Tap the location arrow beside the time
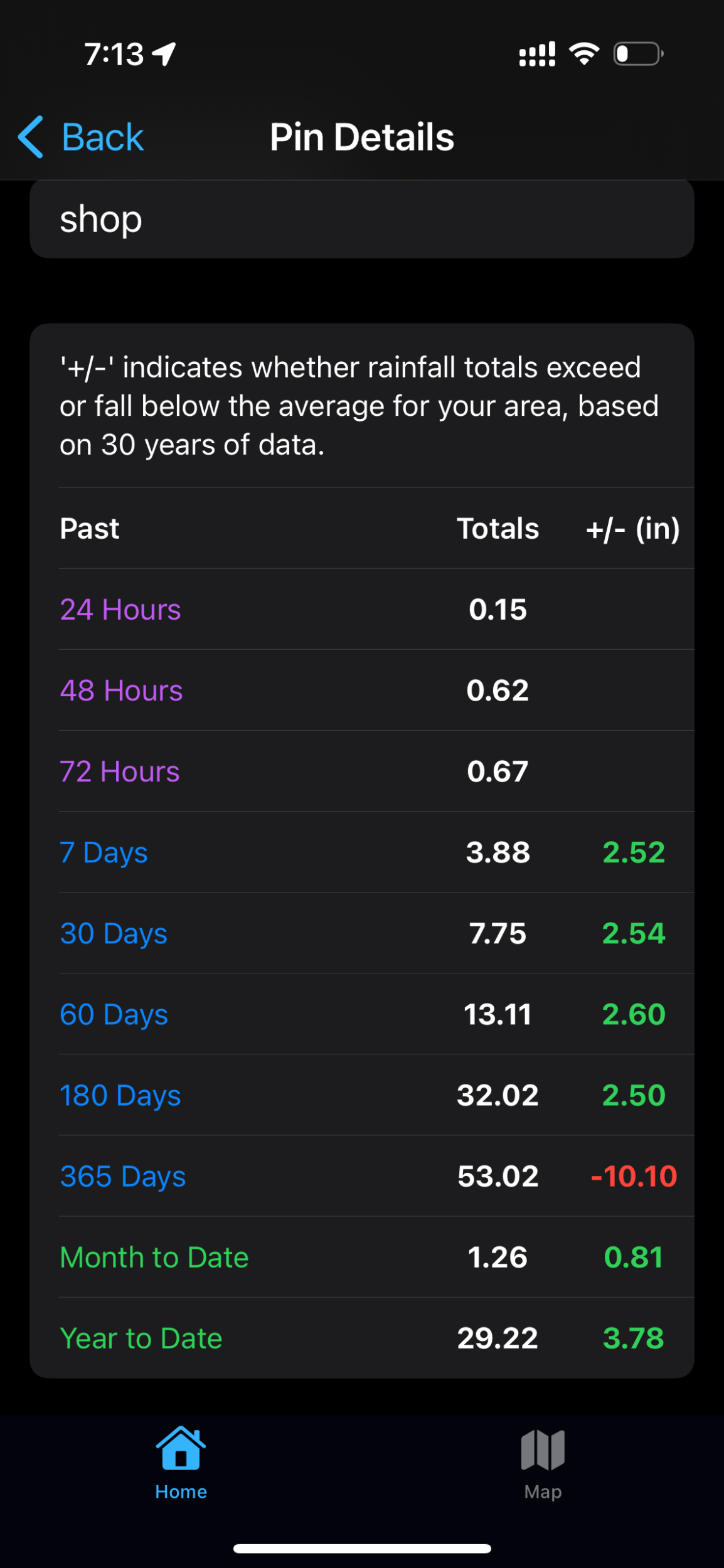The height and width of the screenshot is (1568, 724). tap(164, 54)
